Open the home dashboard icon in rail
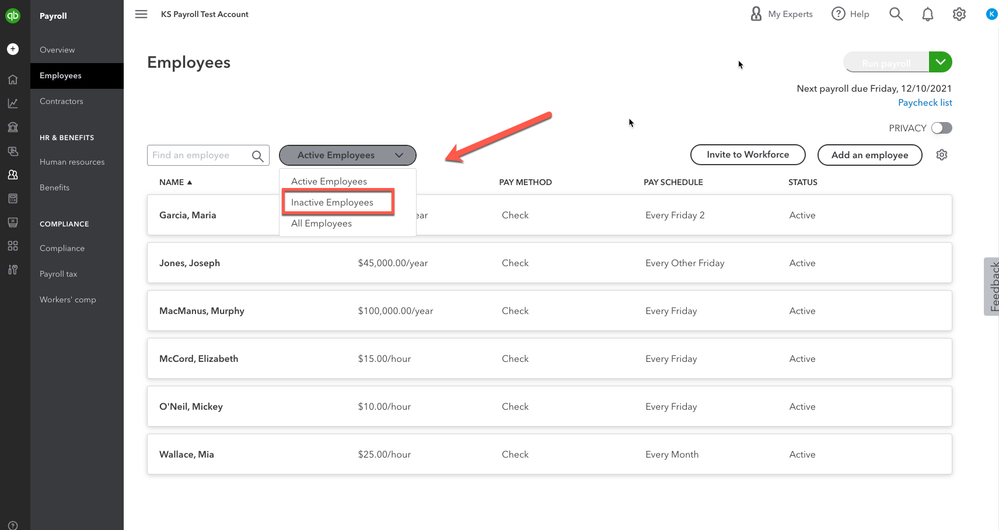The height and width of the screenshot is (530, 999). pyautogui.click(x=13, y=80)
